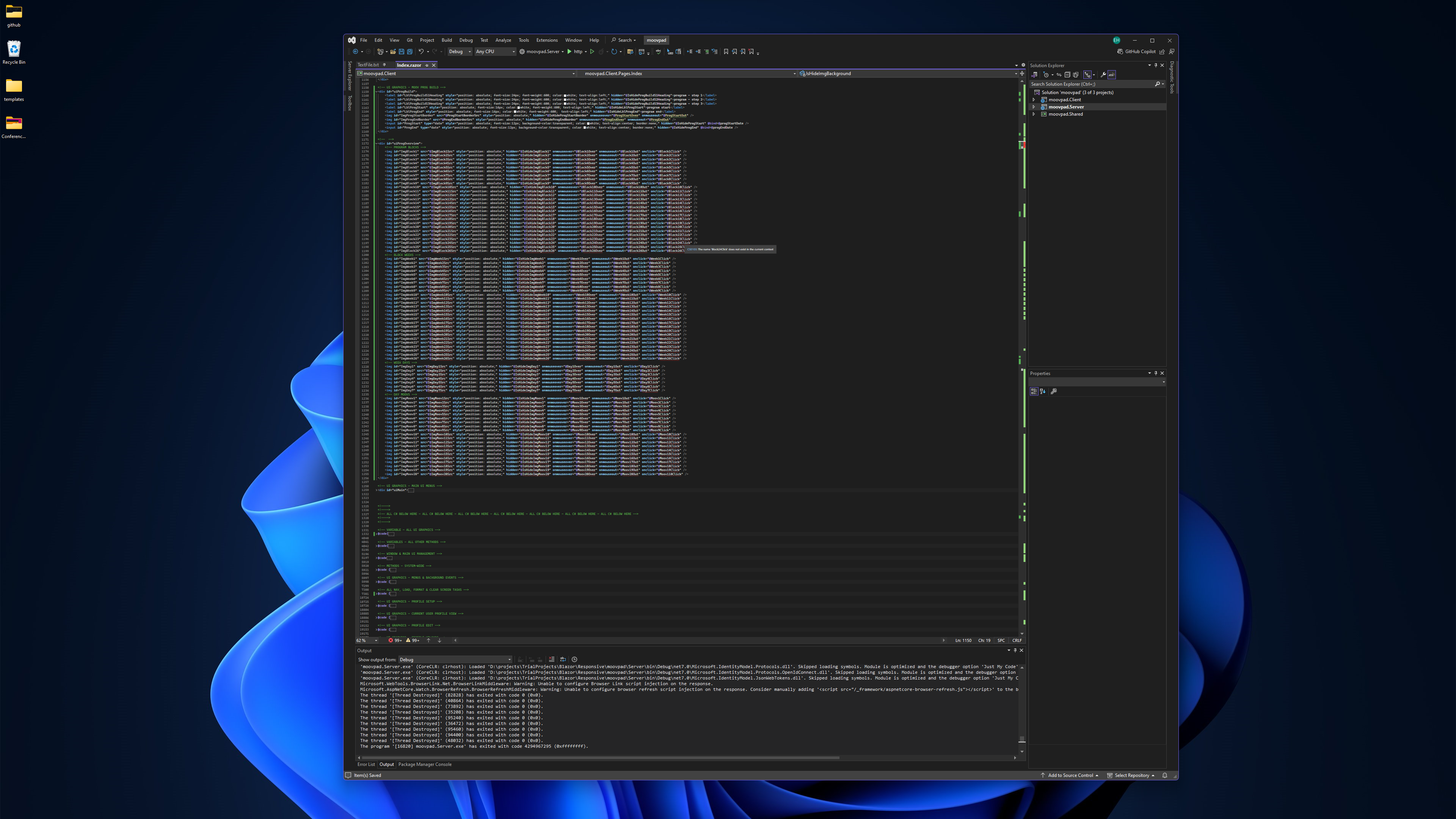Click Add to Source Control in status bar

pos(1069,775)
